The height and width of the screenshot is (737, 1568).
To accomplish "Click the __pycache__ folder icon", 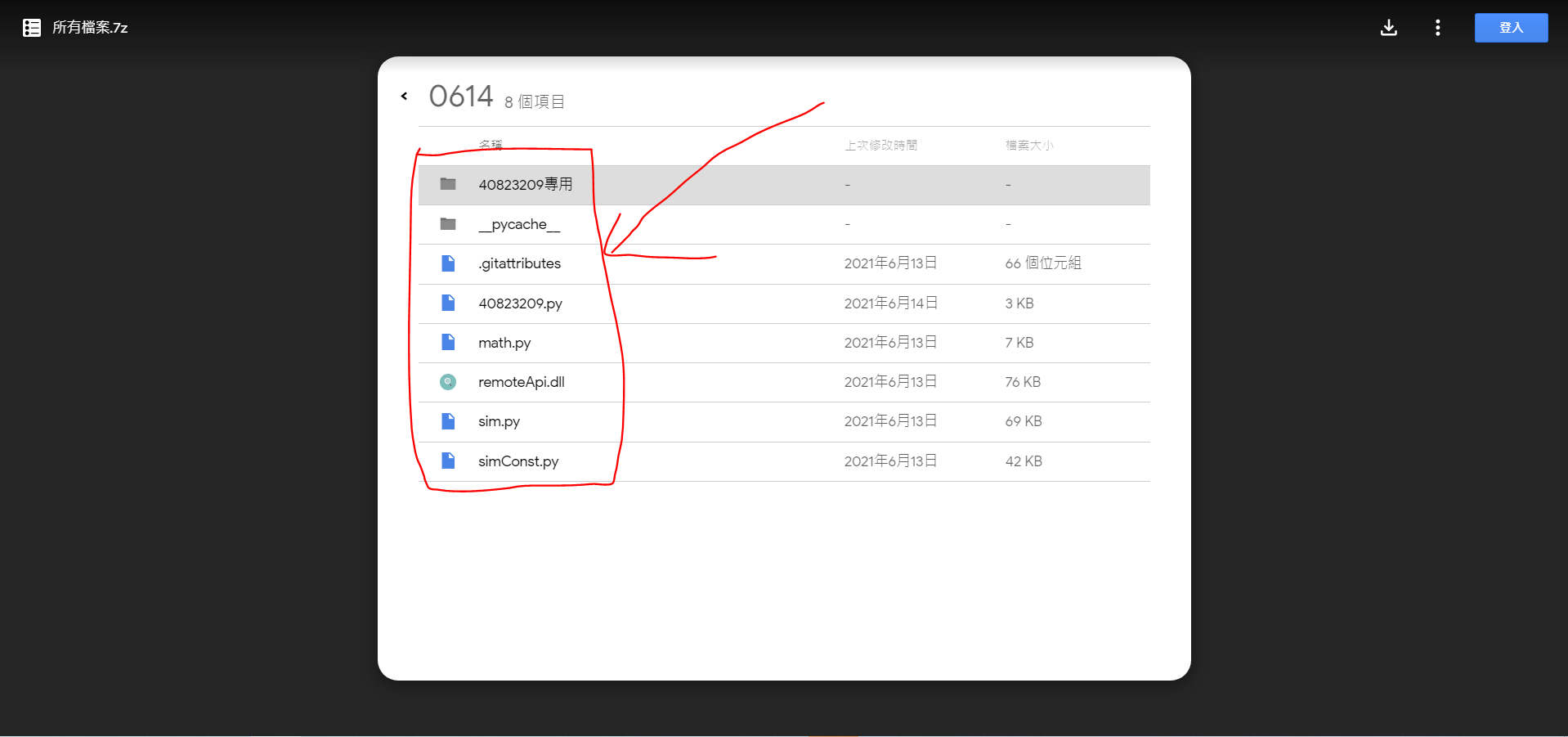I will (x=448, y=224).
